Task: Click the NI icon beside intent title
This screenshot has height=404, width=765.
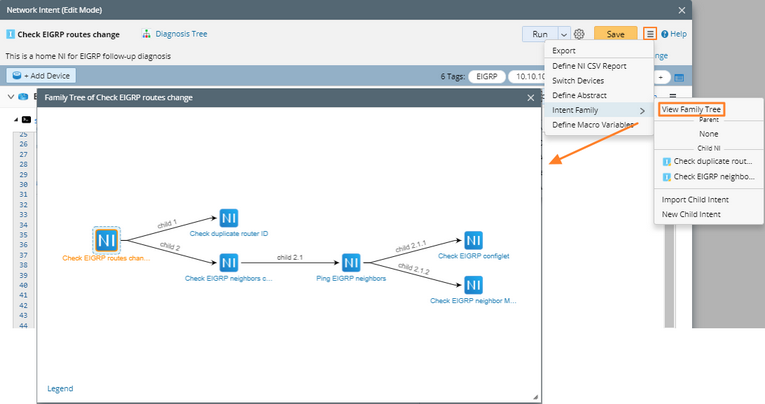Action: pos(10,34)
